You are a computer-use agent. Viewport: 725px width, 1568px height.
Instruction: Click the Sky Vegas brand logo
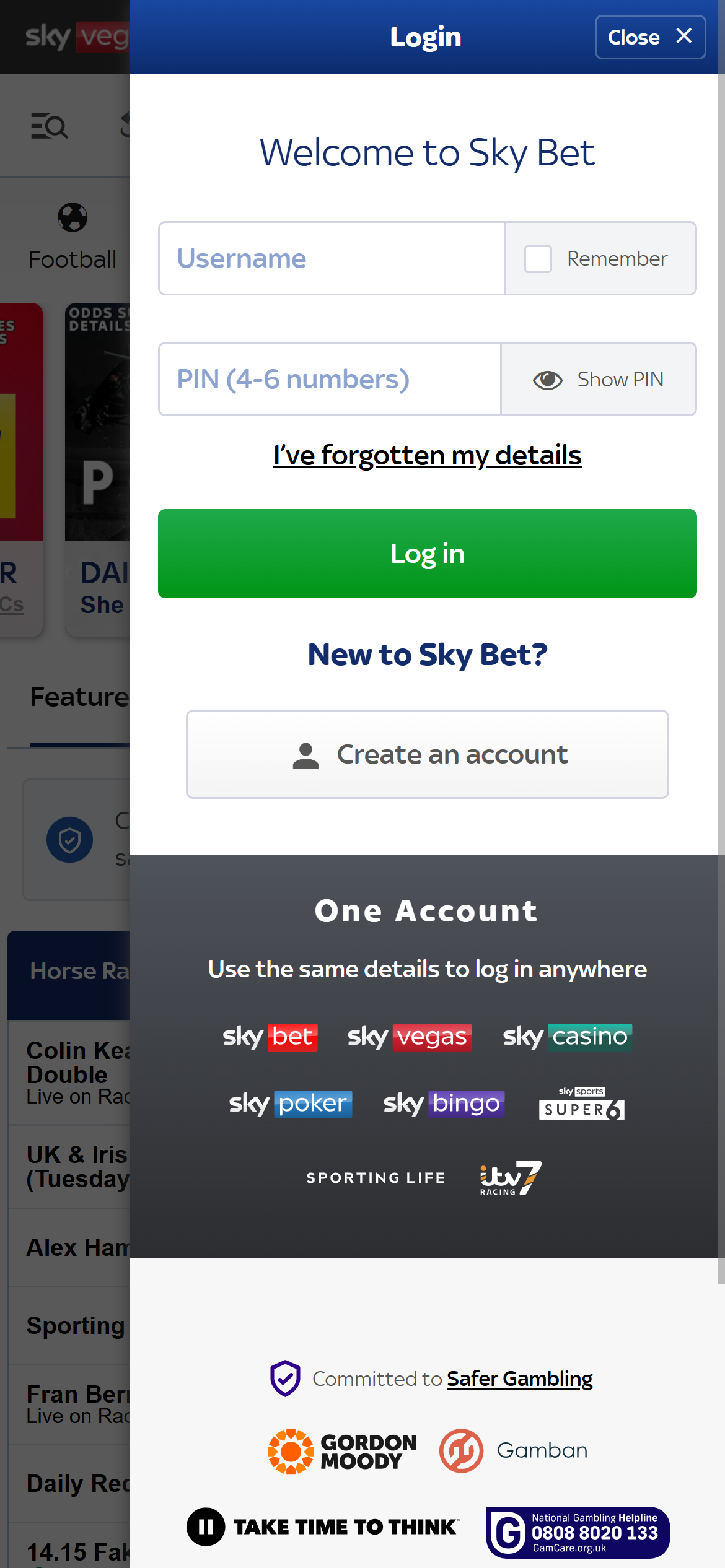pos(409,1037)
